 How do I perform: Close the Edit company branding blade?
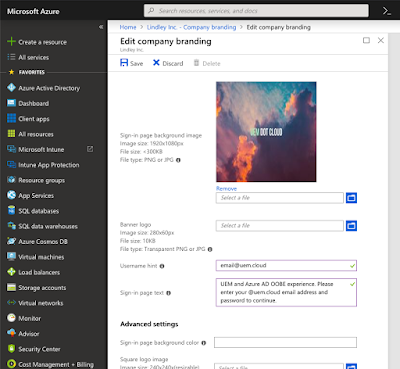(381, 40)
